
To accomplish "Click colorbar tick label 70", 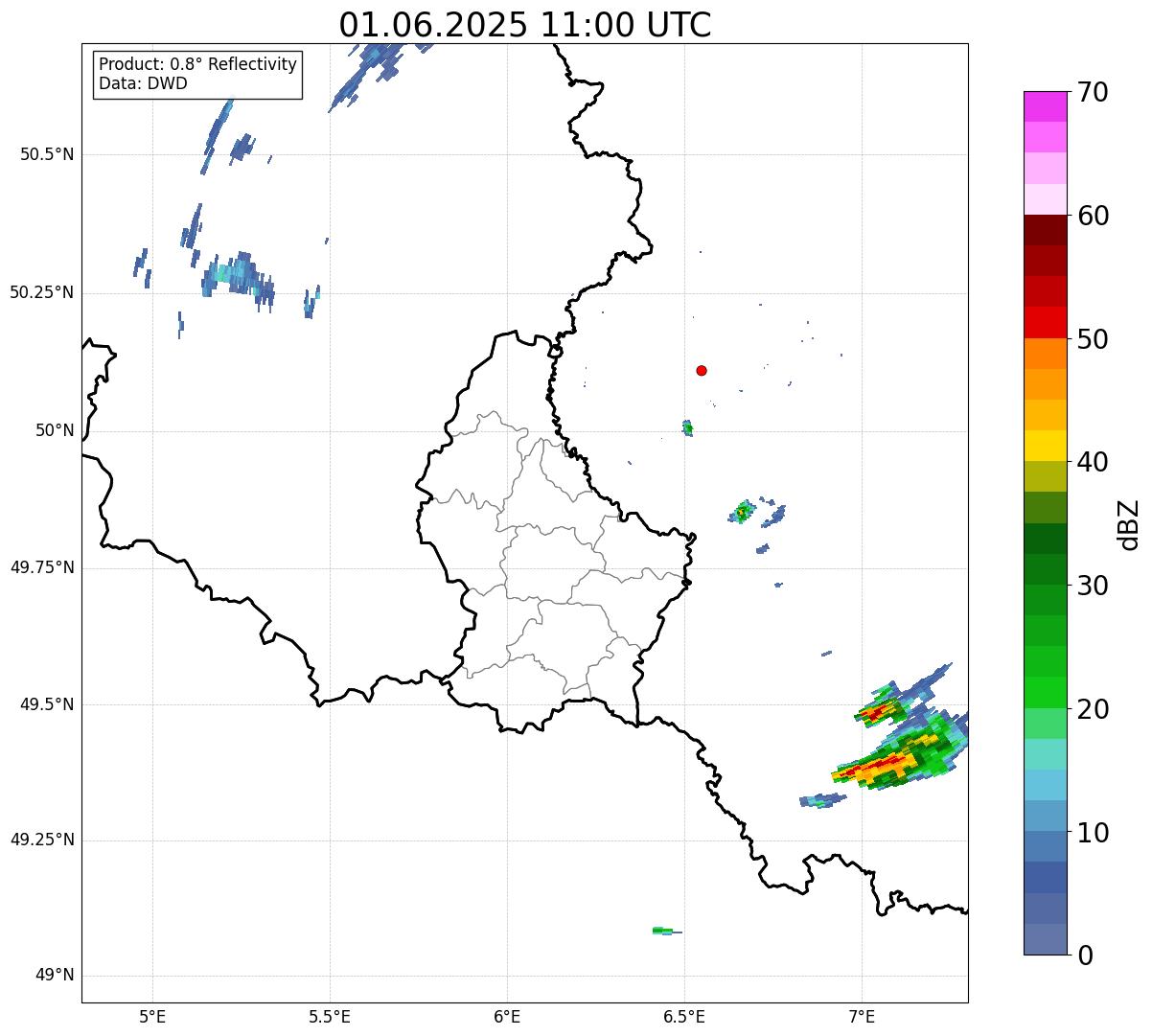I will click(x=1093, y=92).
